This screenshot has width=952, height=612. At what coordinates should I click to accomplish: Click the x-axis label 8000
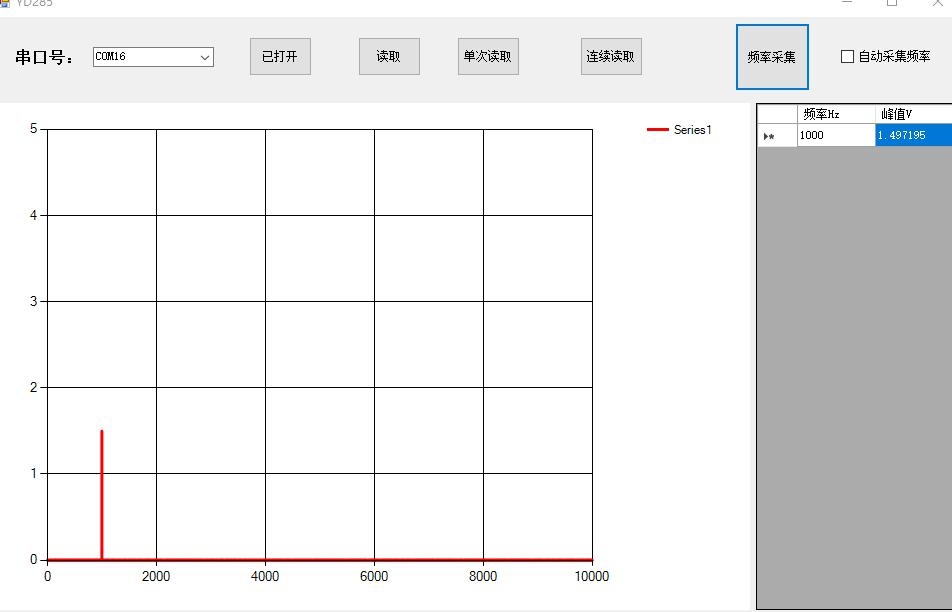pyautogui.click(x=483, y=576)
